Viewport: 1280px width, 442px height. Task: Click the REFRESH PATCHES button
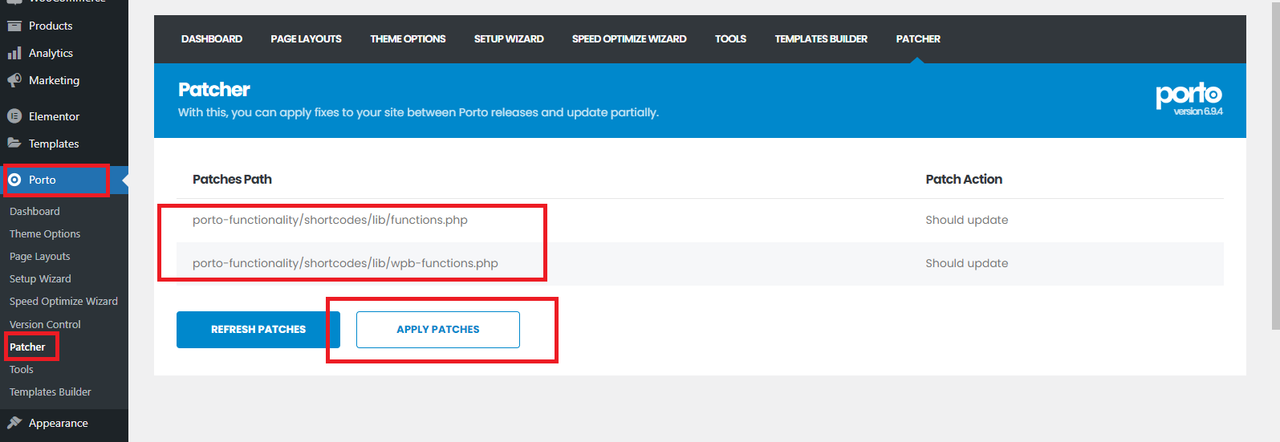258,329
